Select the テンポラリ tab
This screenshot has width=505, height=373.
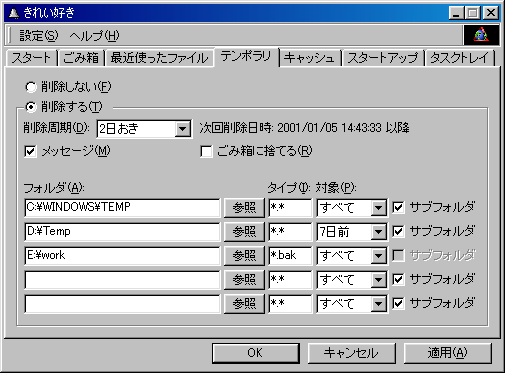[246, 57]
